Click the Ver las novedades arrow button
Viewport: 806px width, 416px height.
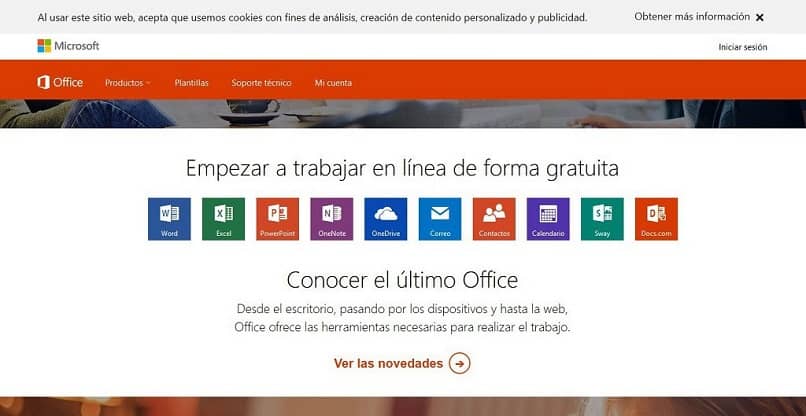(x=460, y=364)
